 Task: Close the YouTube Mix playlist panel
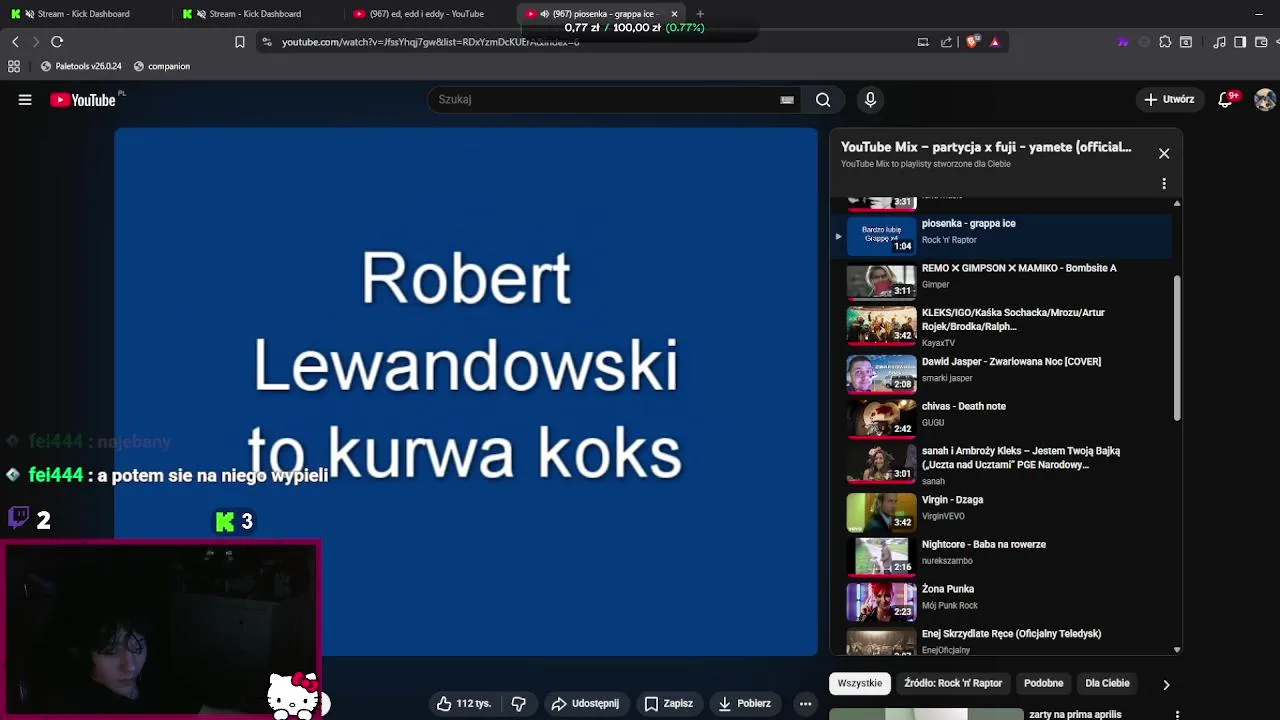click(x=1164, y=154)
